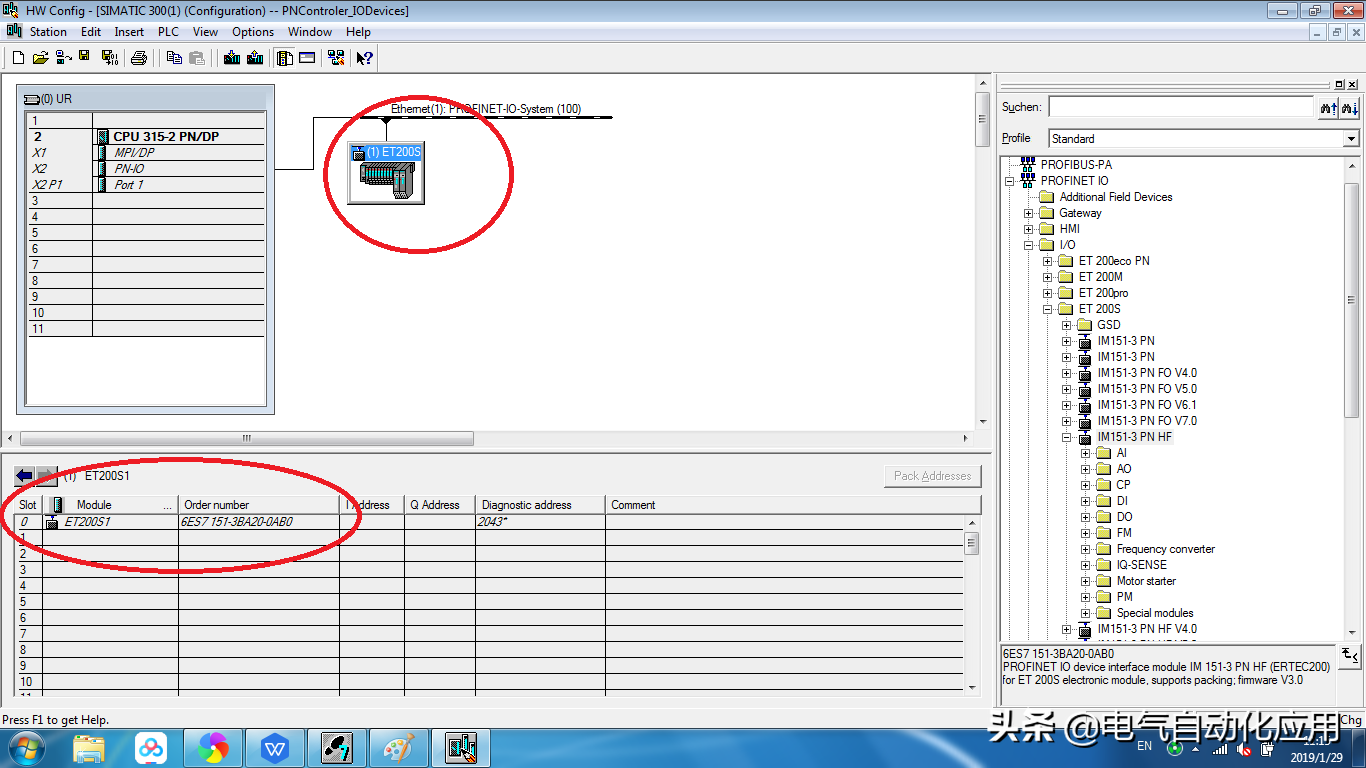Click the Download to Module icon

pos(232,58)
